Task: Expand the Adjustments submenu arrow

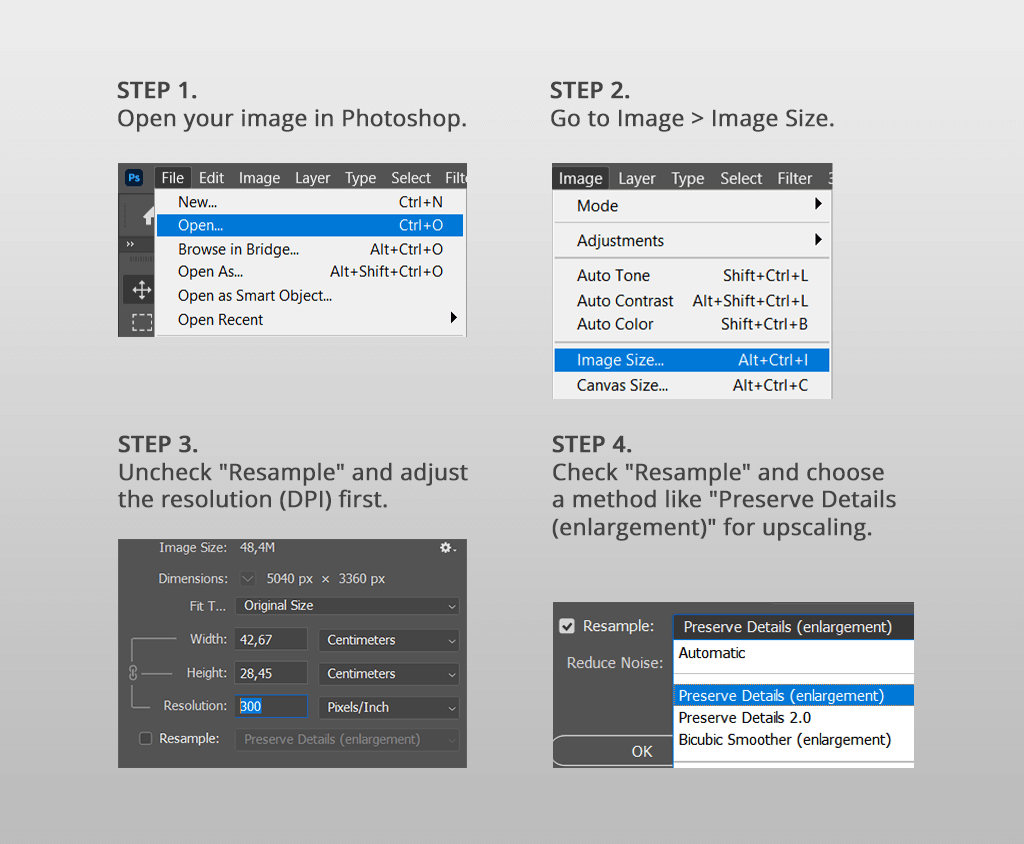Action: pyautogui.click(x=818, y=239)
